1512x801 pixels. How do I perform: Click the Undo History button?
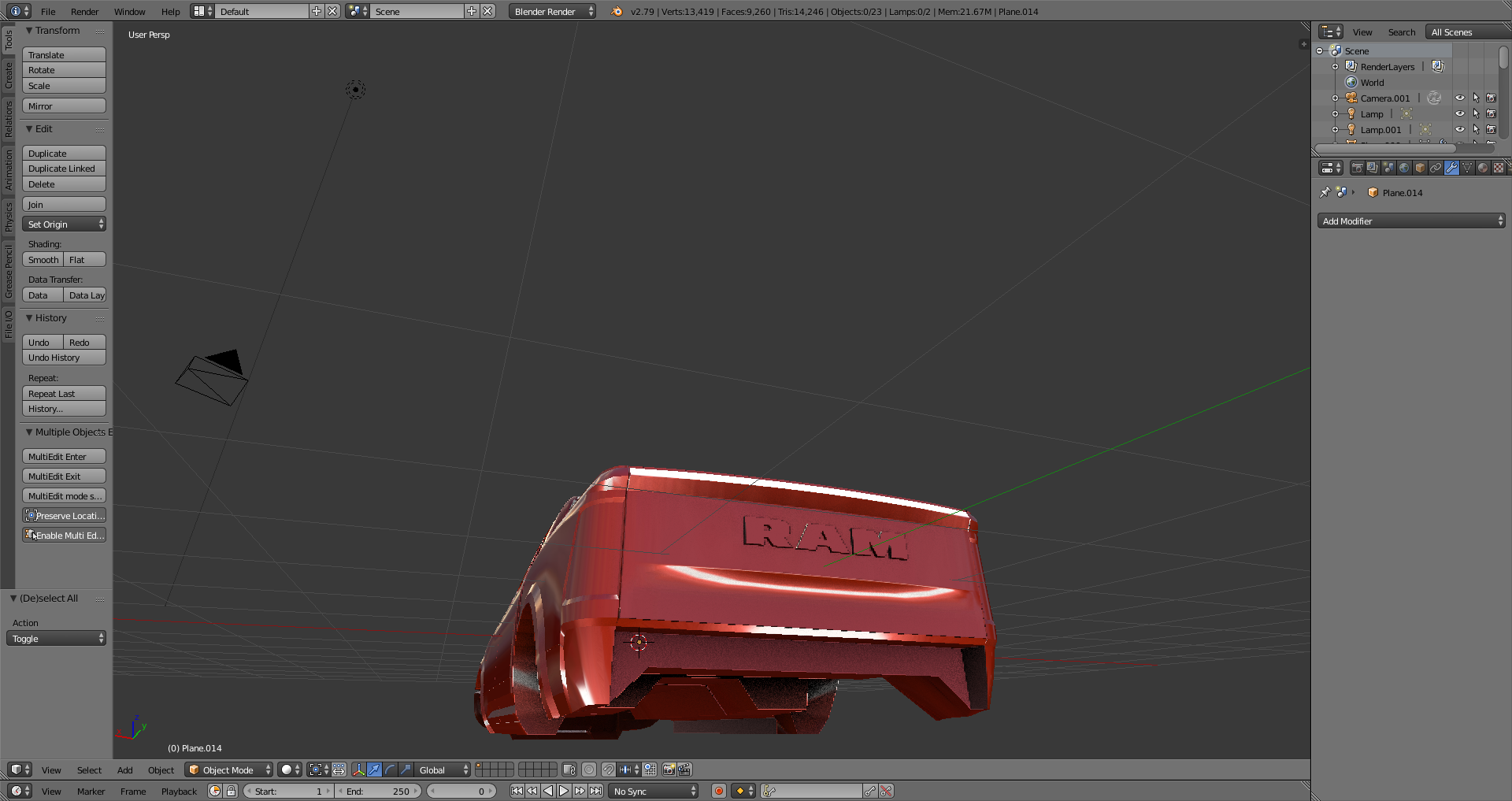pyautogui.click(x=64, y=358)
